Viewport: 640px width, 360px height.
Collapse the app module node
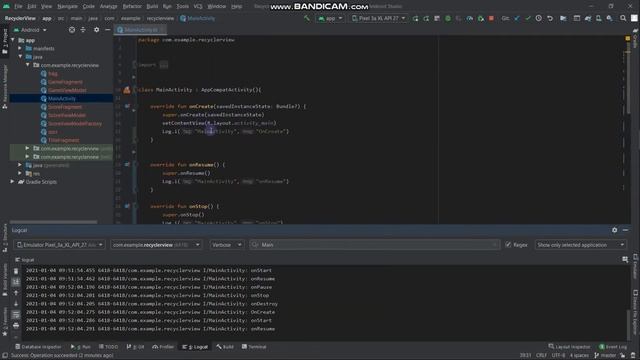pyautogui.click(x=13, y=40)
